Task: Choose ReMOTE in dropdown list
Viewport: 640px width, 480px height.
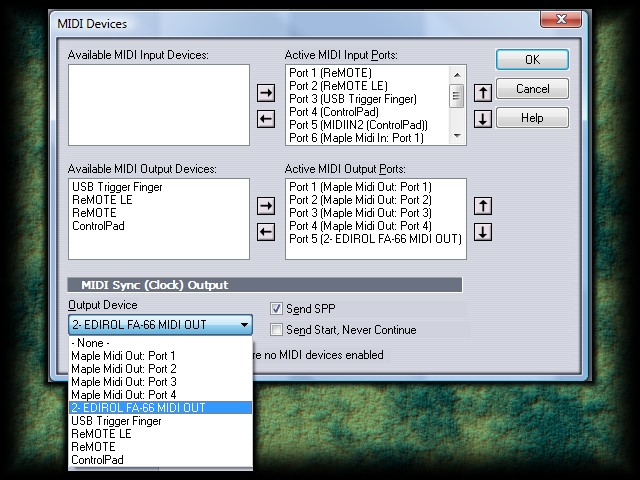Action: coord(160,447)
